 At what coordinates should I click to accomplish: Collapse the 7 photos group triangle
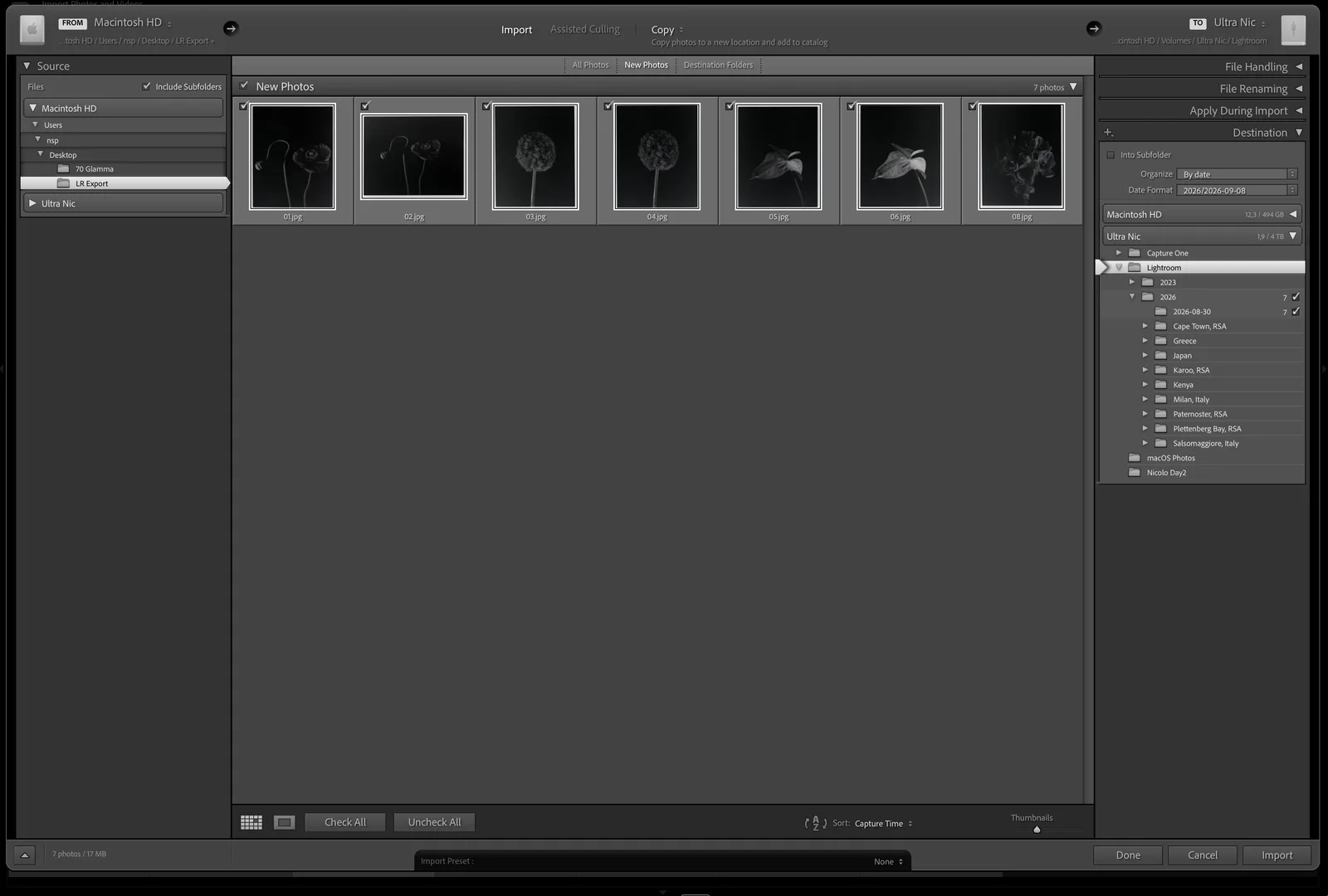tap(1073, 86)
